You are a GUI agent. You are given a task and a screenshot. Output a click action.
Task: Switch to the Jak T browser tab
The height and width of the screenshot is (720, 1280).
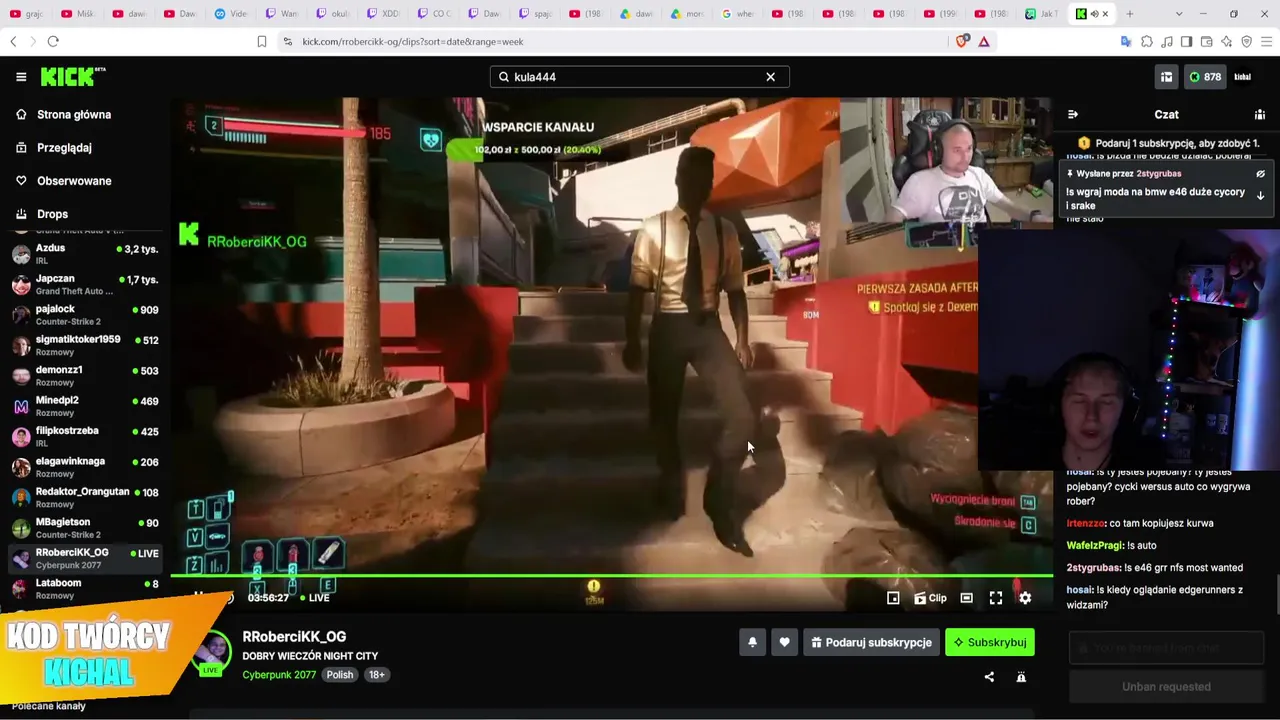pyautogui.click(x=1043, y=14)
